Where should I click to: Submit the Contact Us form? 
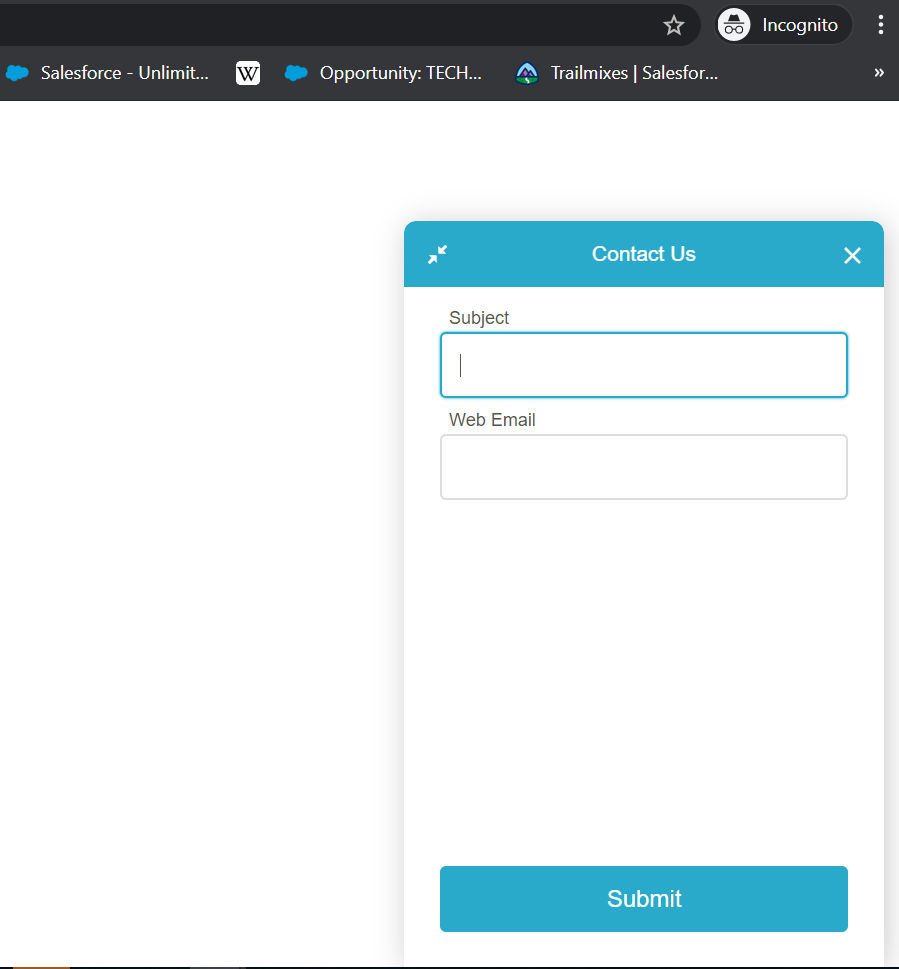(x=643, y=899)
